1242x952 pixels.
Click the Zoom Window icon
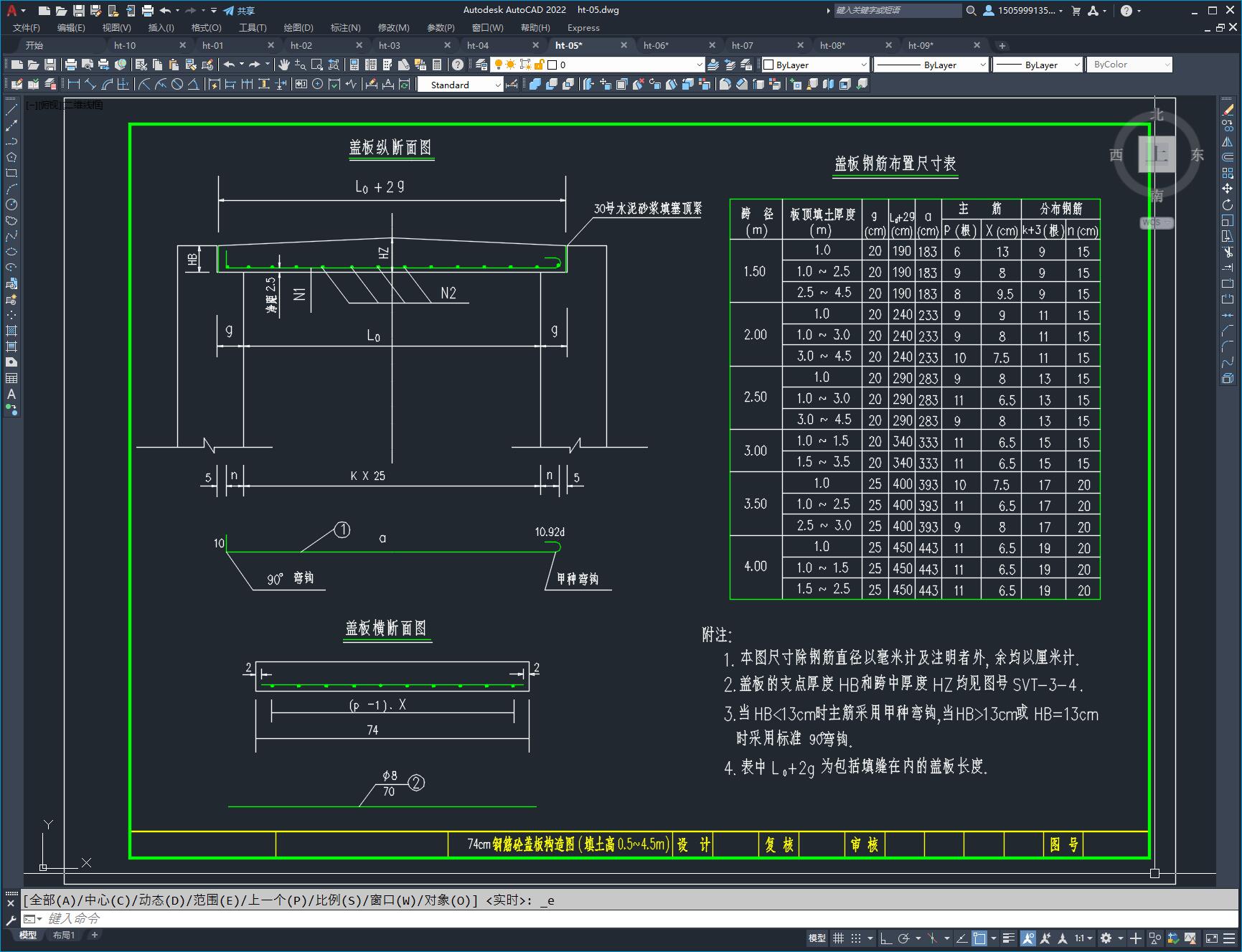tap(317, 65)
